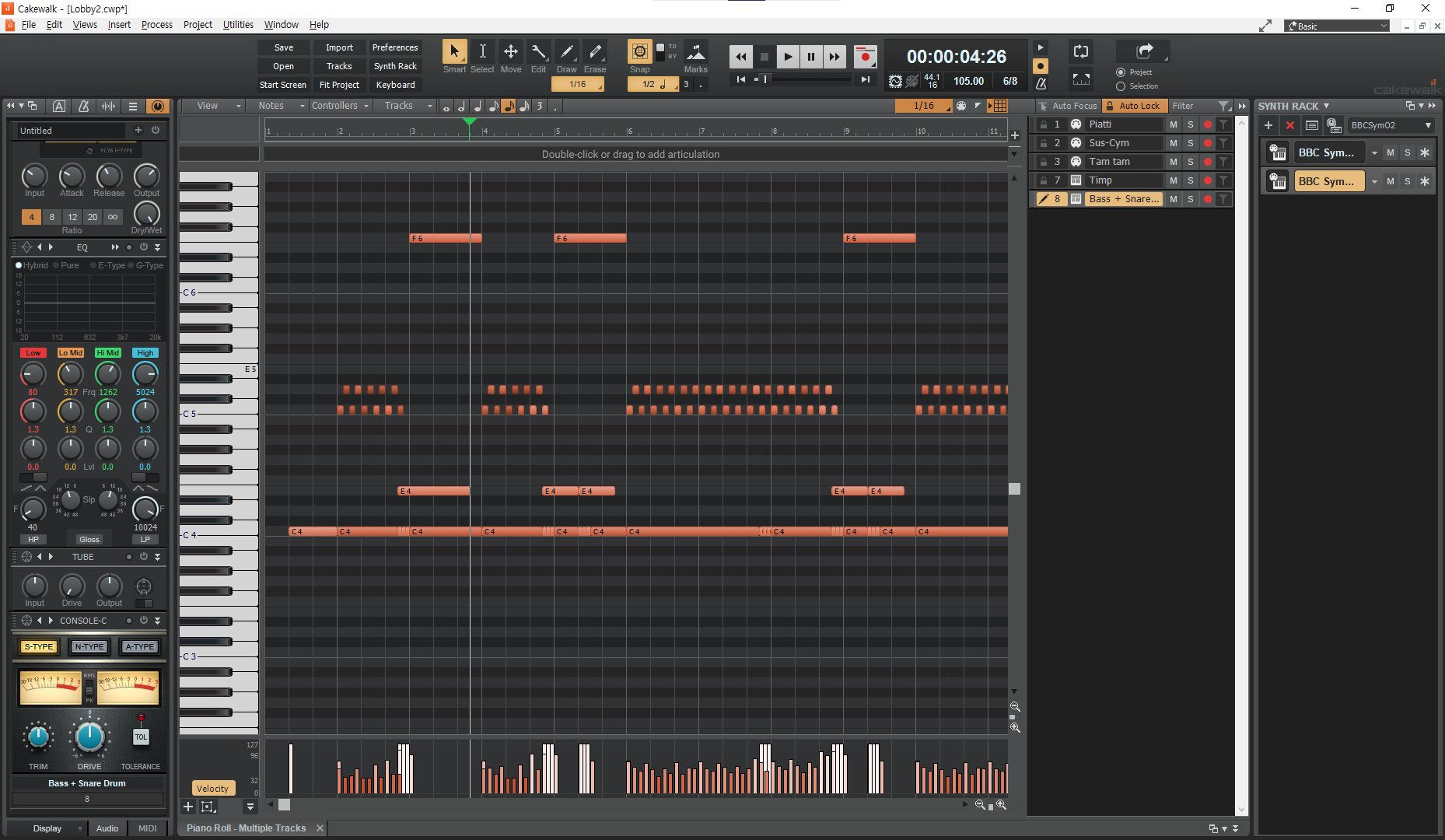Pick the Edit tool
1445x840 pixels.
(538, 52)
